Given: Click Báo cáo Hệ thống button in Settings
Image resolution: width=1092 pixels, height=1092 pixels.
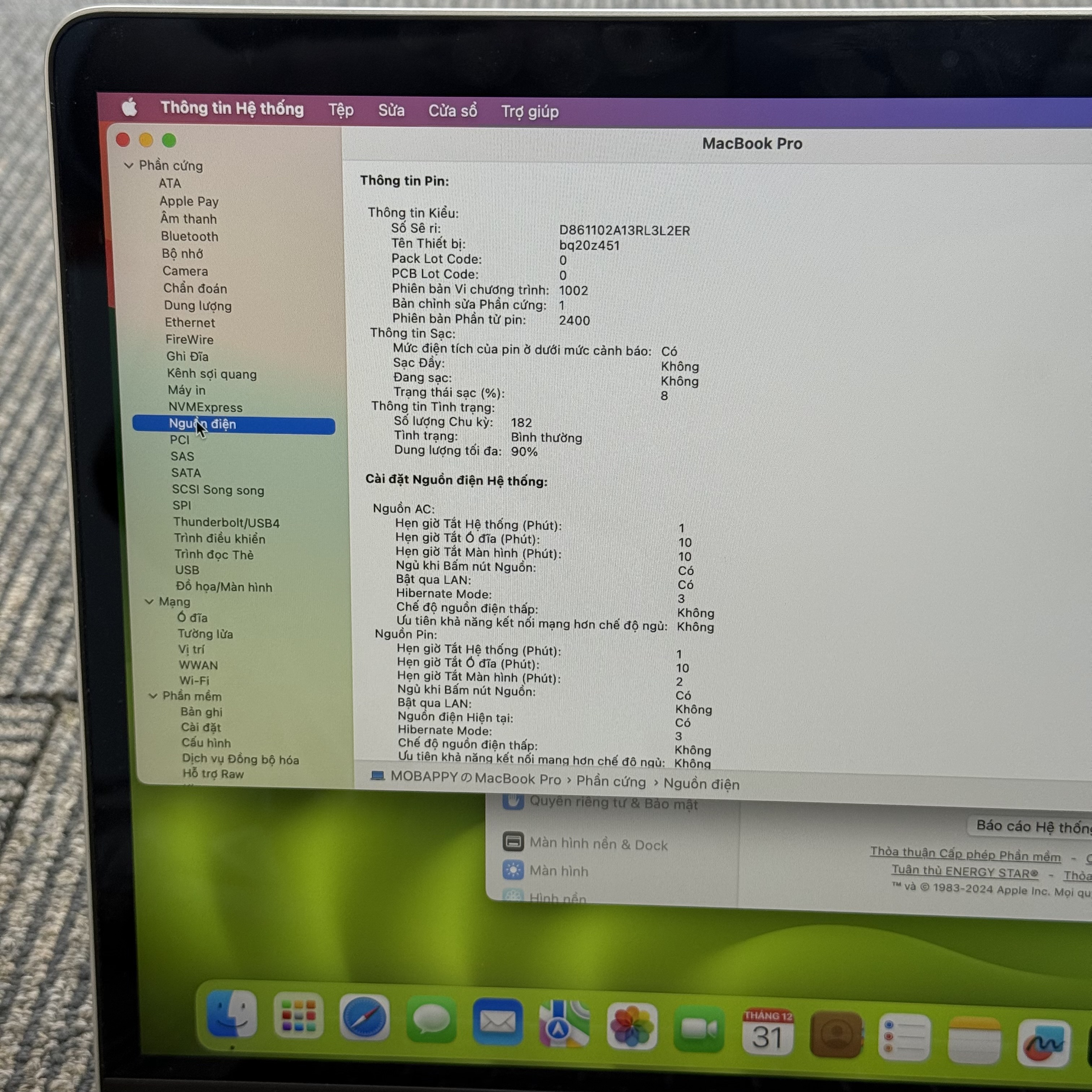Looking at the screenshot, I should point(1030,826).
